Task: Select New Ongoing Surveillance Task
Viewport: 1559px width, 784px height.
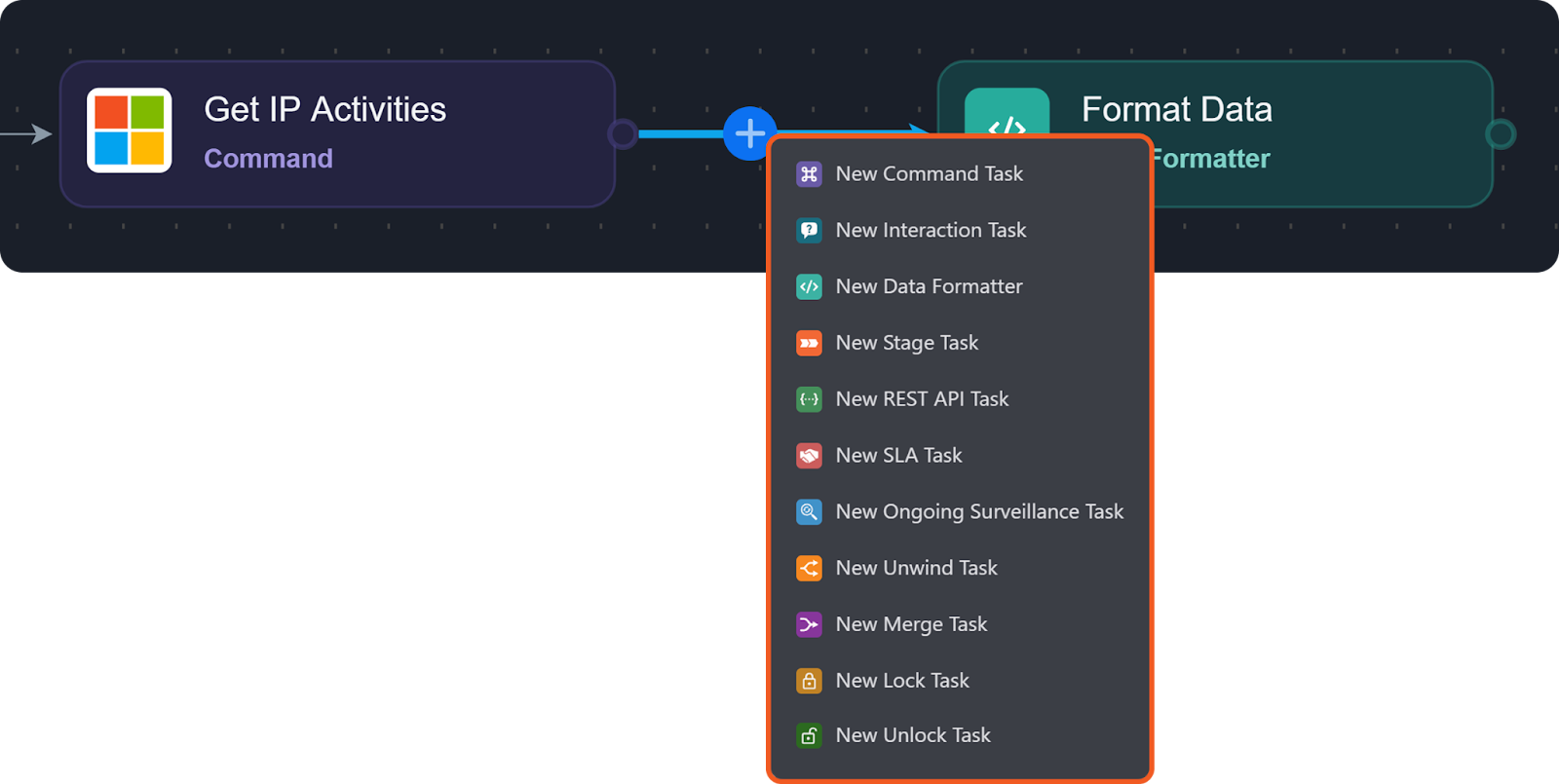Action: (979, 512)
